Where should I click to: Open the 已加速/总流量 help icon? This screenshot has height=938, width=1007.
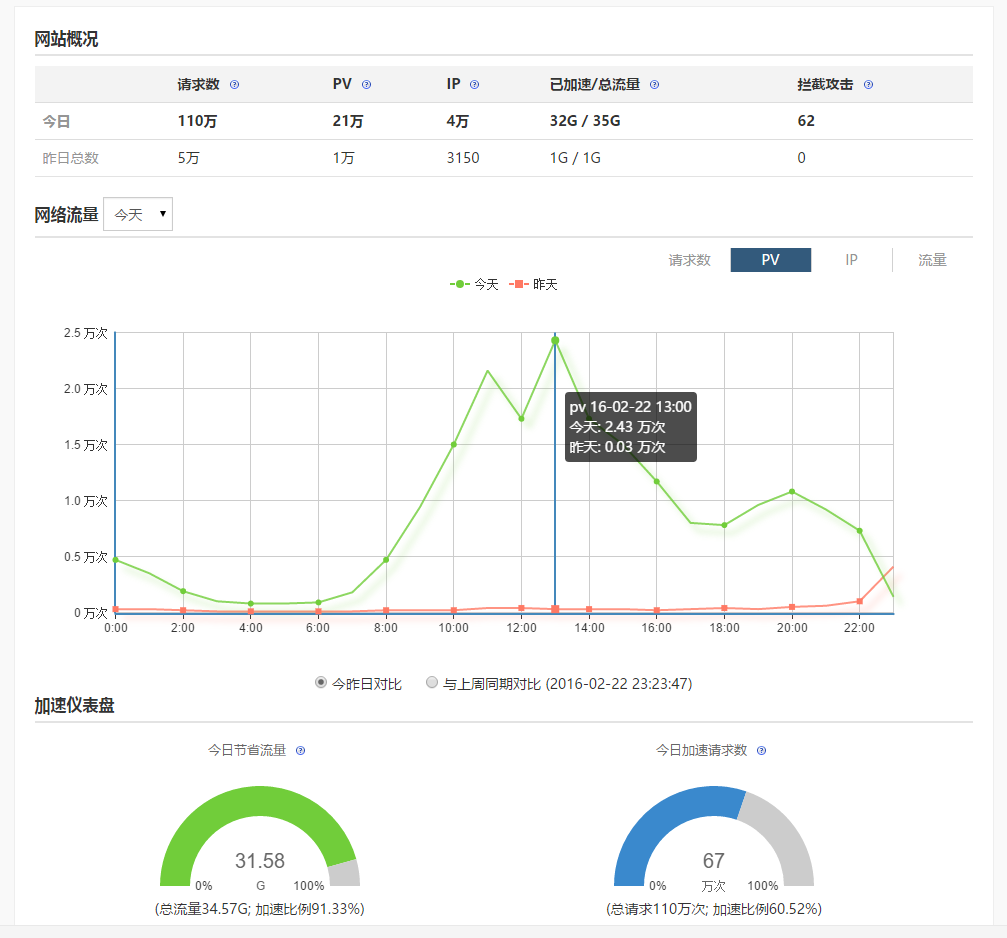(654, 85)
